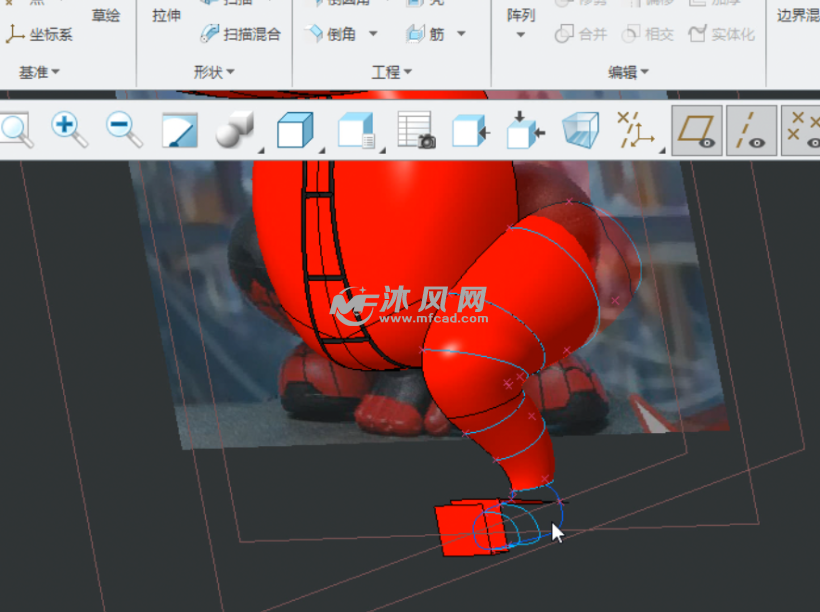
Task: Expand the 形状 group menu
Action: tap(214, 72)
